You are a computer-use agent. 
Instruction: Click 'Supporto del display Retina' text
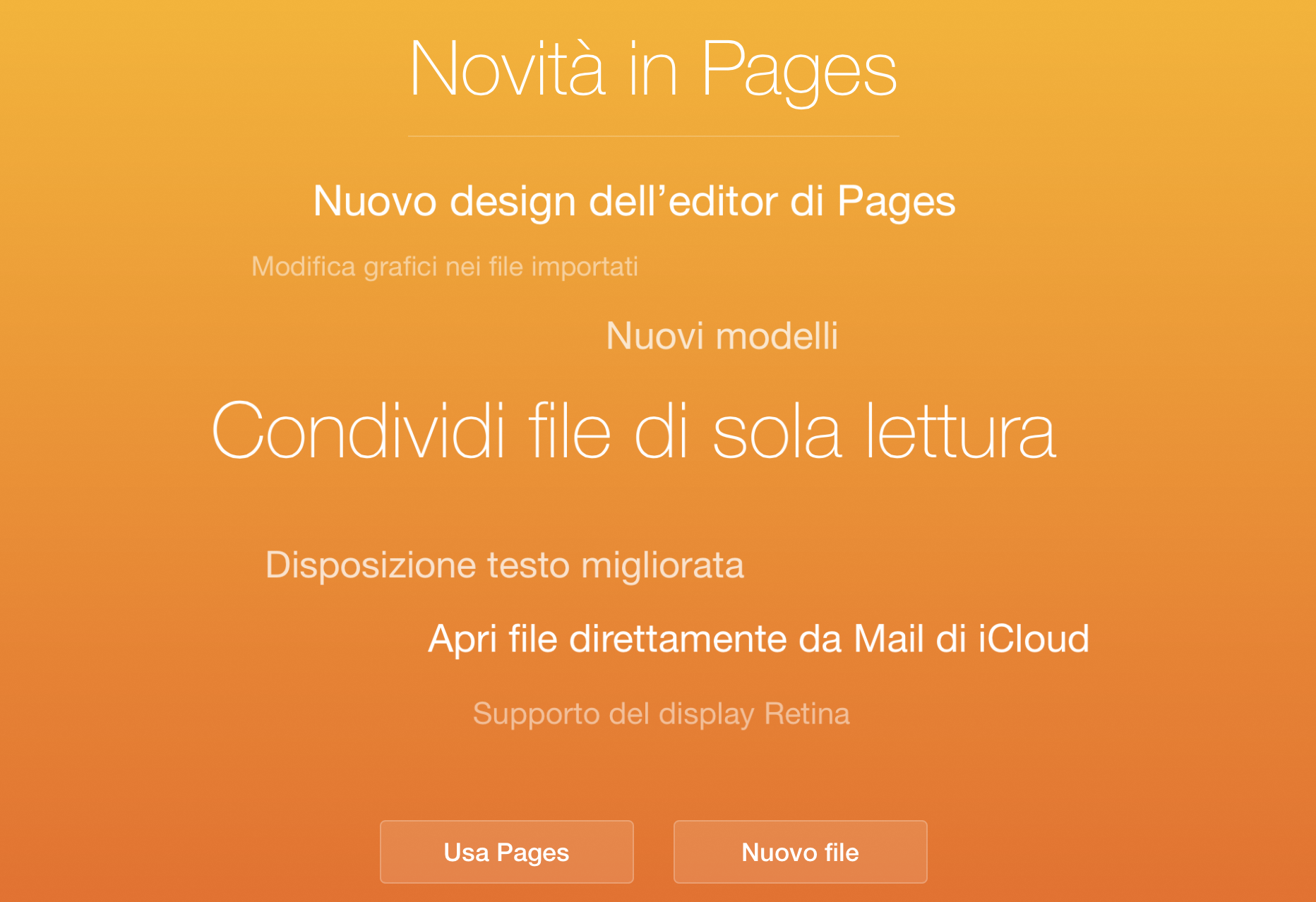(x=661, y=714)
